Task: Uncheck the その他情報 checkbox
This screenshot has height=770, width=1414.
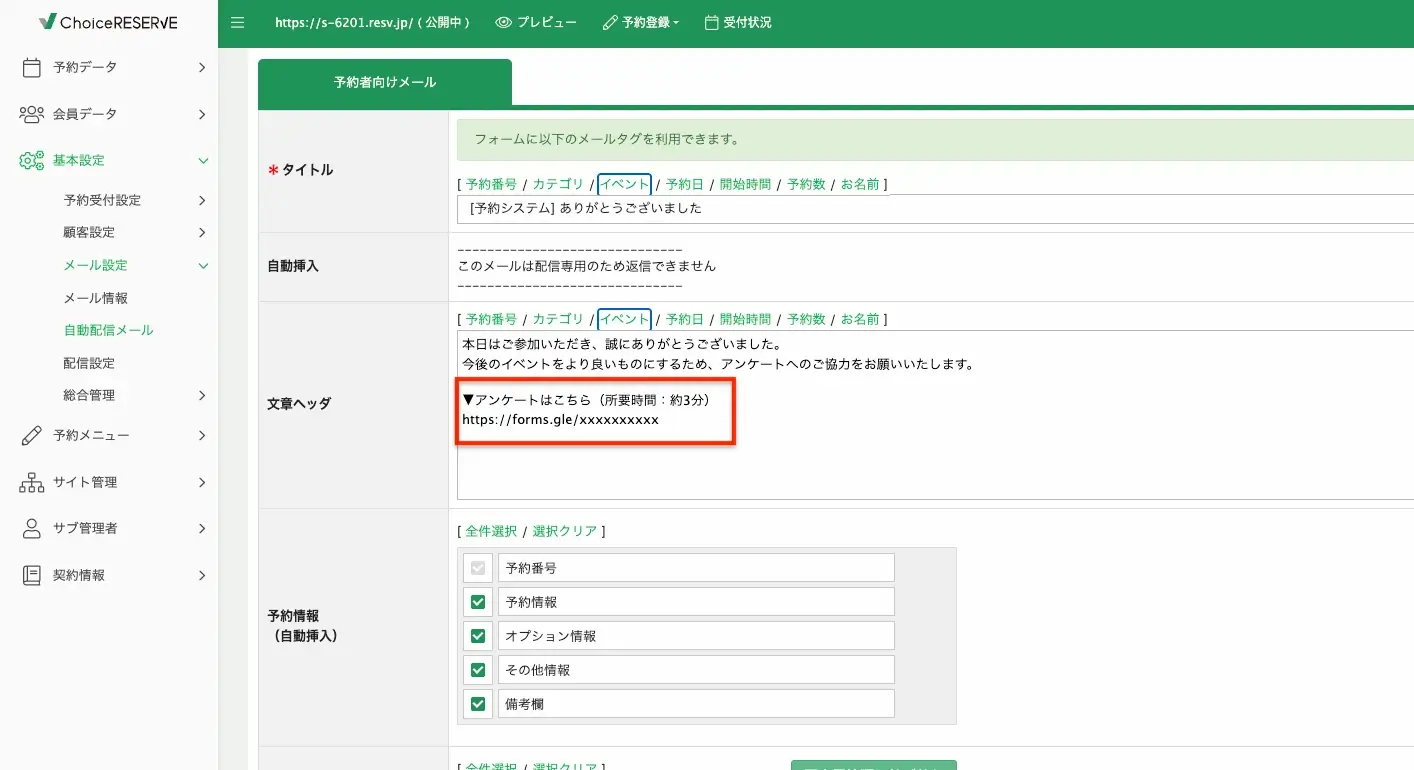Action: [x=478, y=670]
